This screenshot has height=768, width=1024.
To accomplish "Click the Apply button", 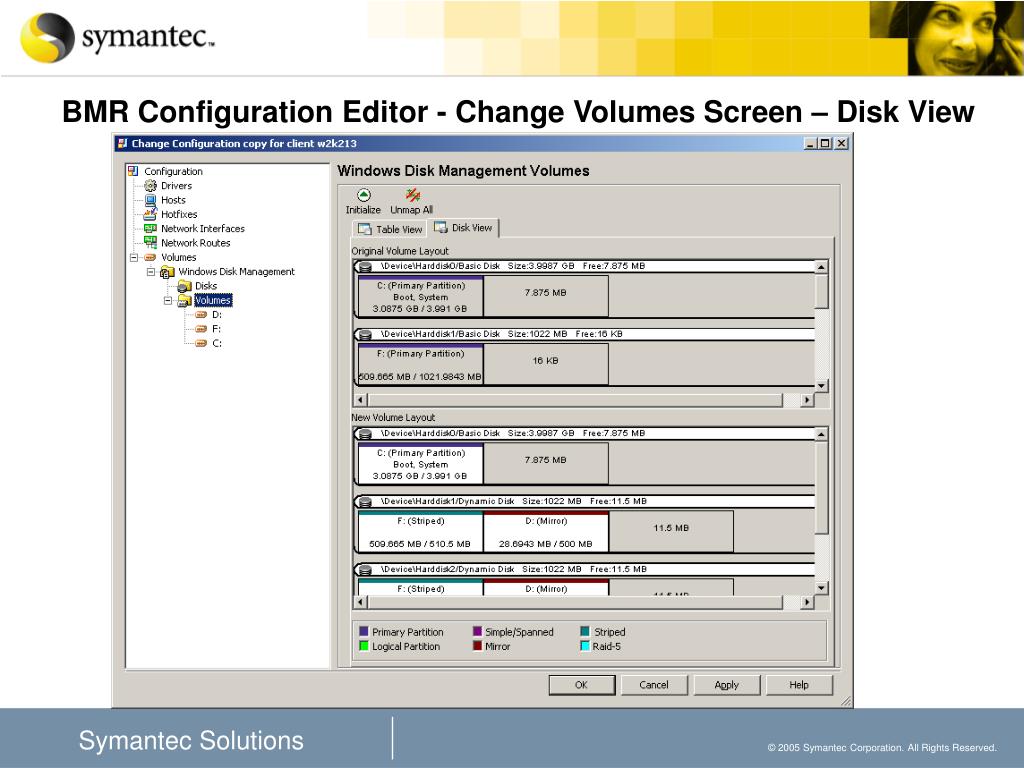I will click(726, 684).
